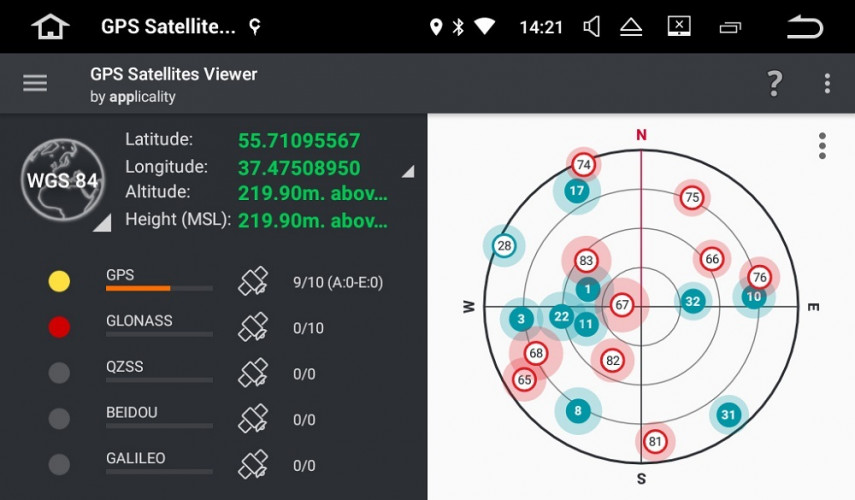Expand the coordinates format dropdown arrow
855x500 pixels.
(407, 172)
